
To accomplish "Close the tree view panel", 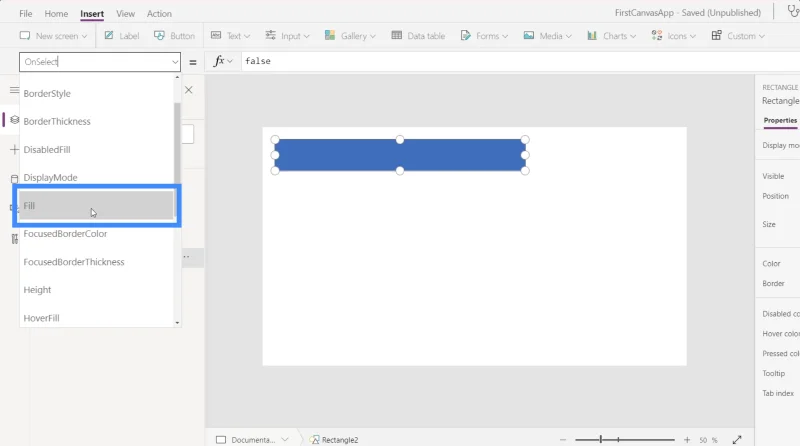I will [x=189, y=90].
